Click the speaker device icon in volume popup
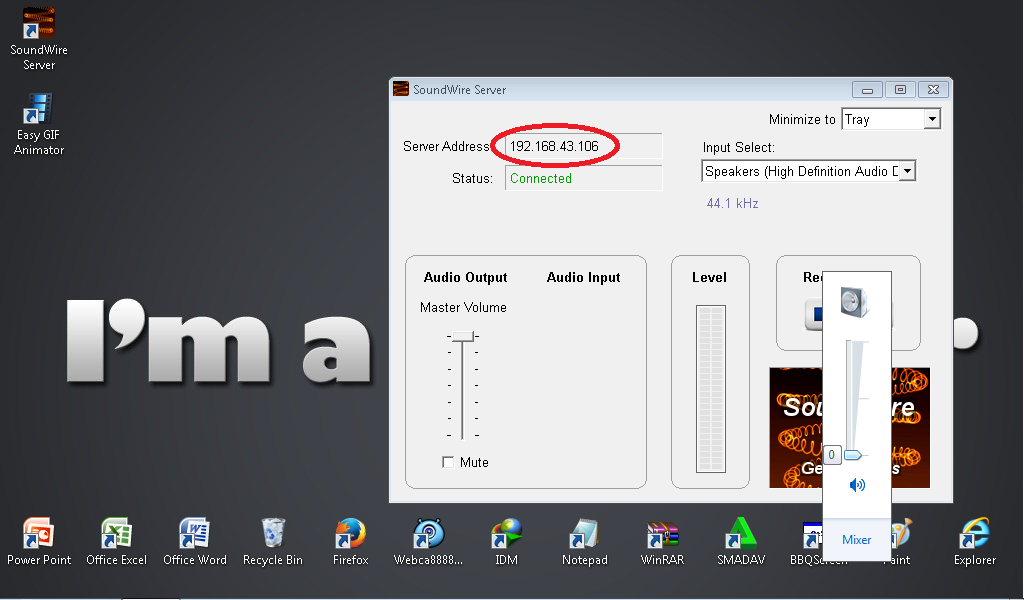 (855, 302)
